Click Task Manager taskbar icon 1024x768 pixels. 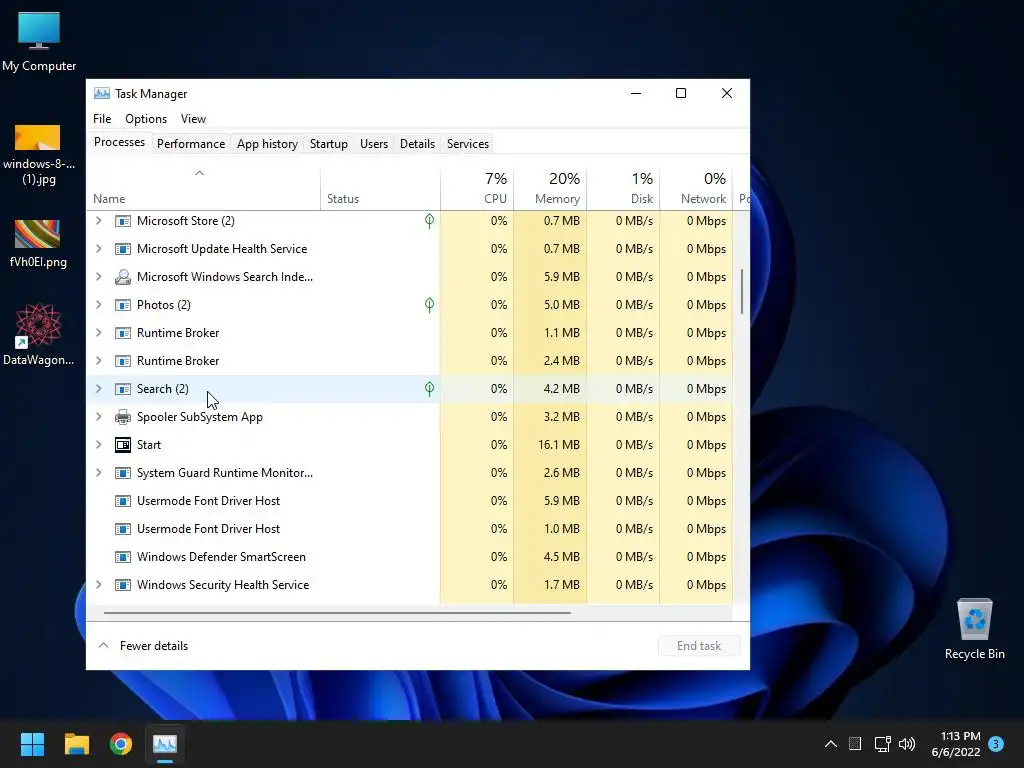165,744
